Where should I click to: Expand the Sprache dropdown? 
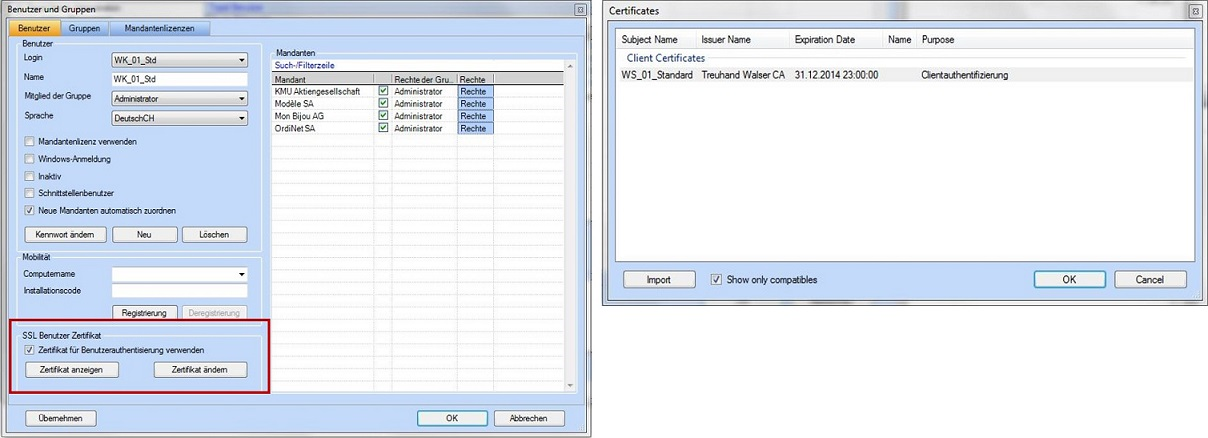click(241, 119)
